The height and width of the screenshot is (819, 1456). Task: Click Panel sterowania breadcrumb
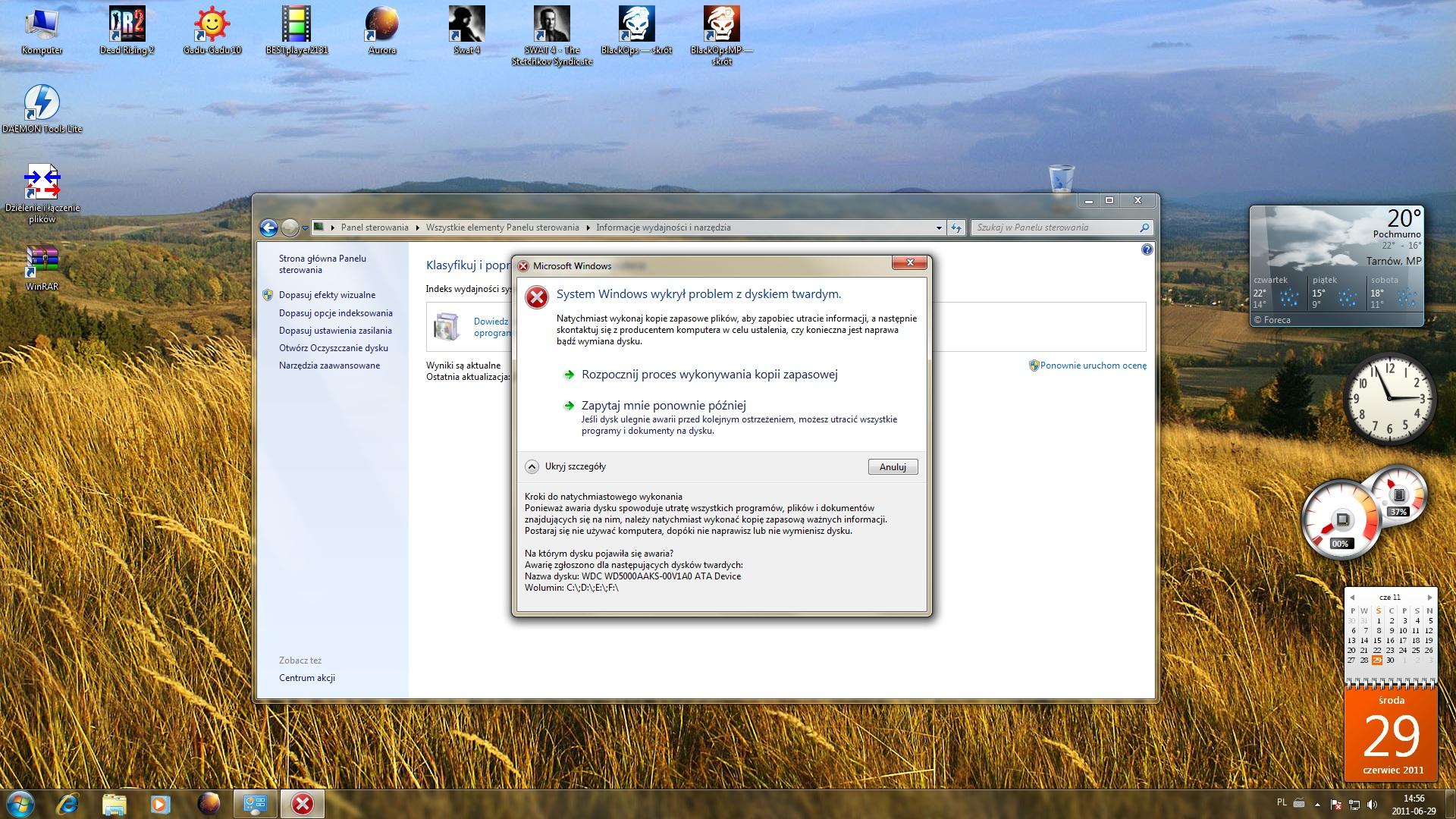point(375,227)
